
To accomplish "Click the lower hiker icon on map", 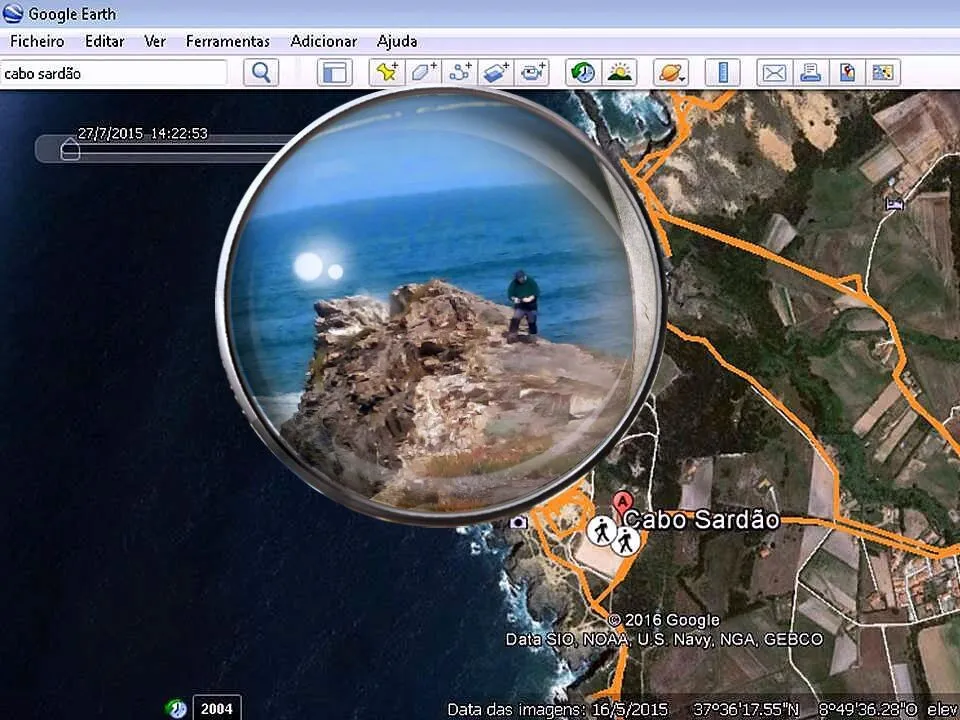I will (625, 541).
